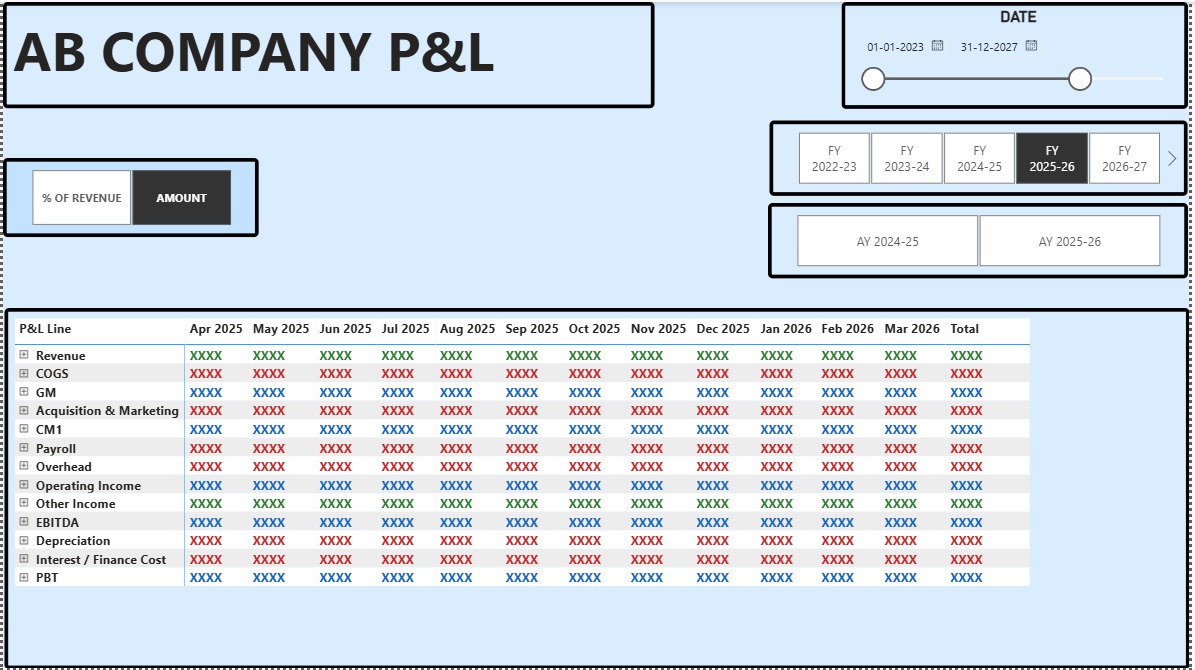Click the Nov 2025 column header
Image resolution: width=1195 pixels, height=670 pixels.
[658, 329]
